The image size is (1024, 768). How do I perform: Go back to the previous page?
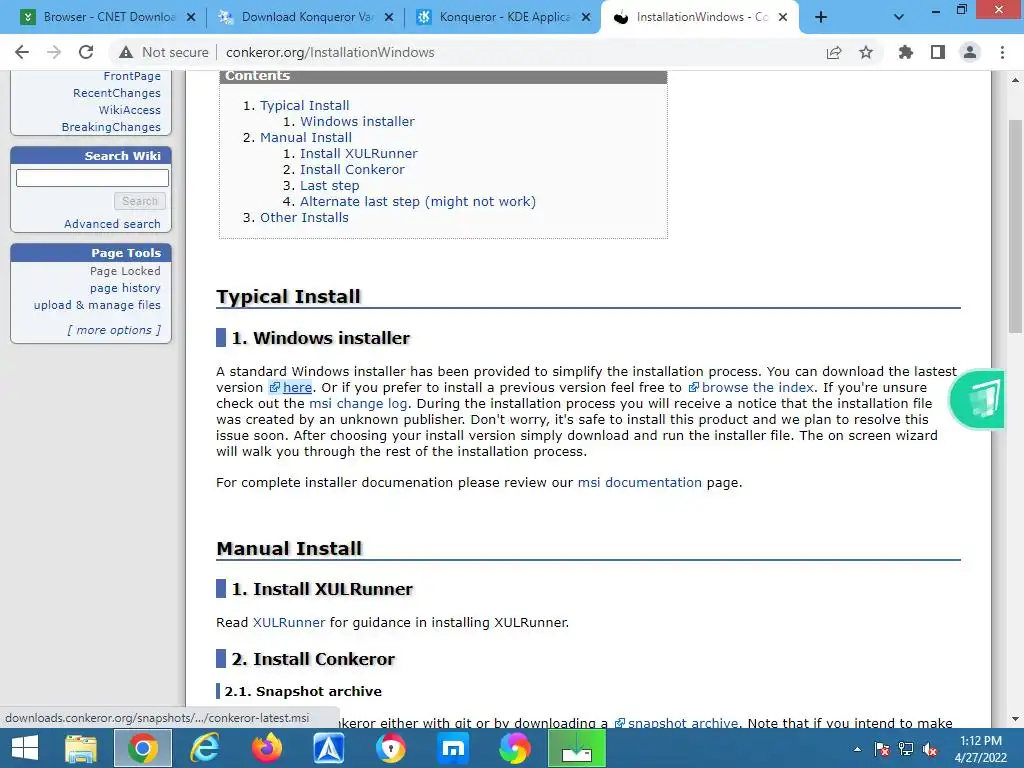tap(22, 52)
